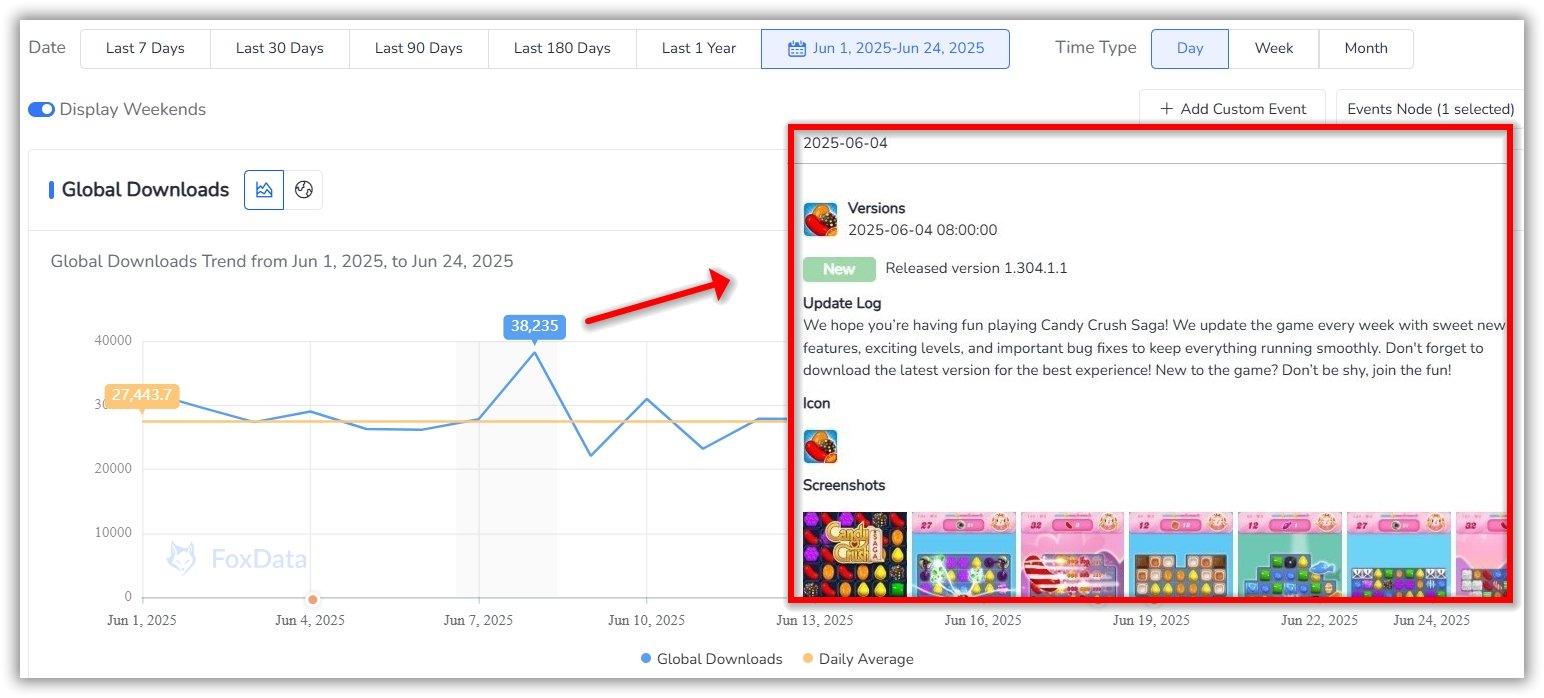
Task: Click the 38,235 peak value label
Action: 535,326
